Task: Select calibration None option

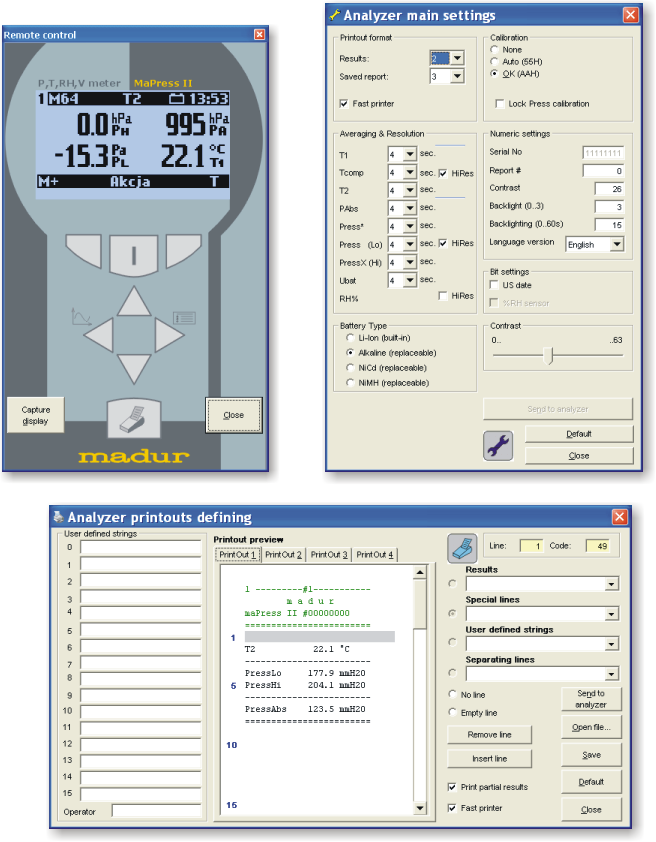Action: pos(494,49)
